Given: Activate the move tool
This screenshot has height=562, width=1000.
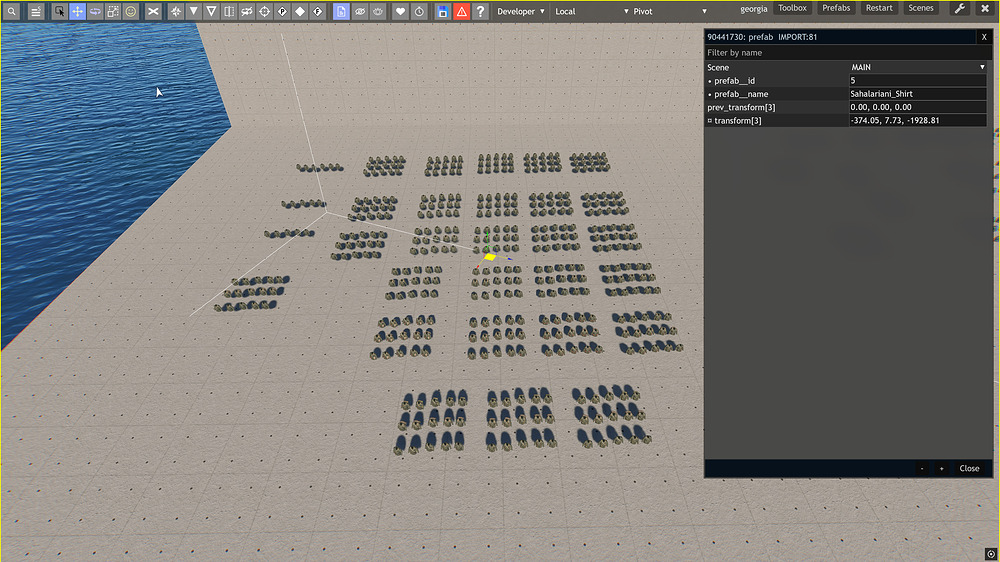Looking at the screenshot, I should coord(77,11).
